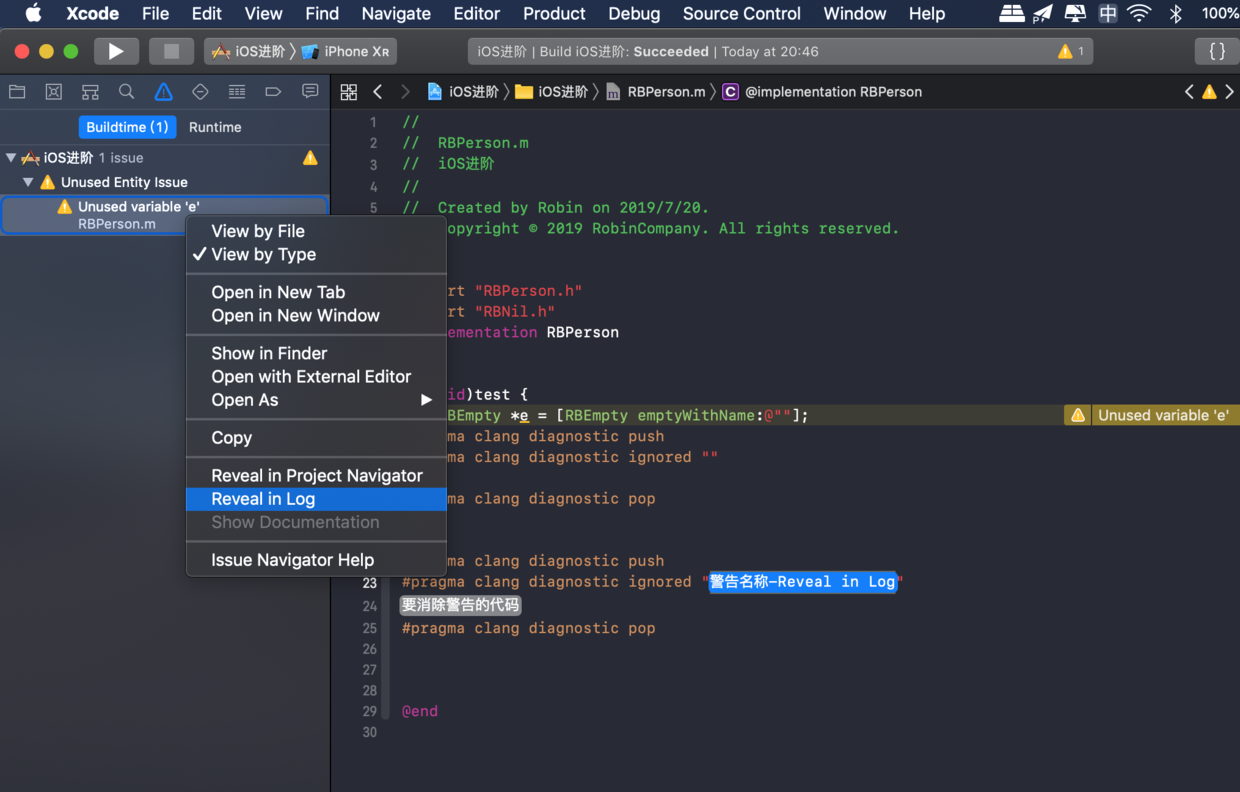Open the Breakpoint navigator tag icon
The width and height of the screenshot is (1240, 792).
point(272,91)
